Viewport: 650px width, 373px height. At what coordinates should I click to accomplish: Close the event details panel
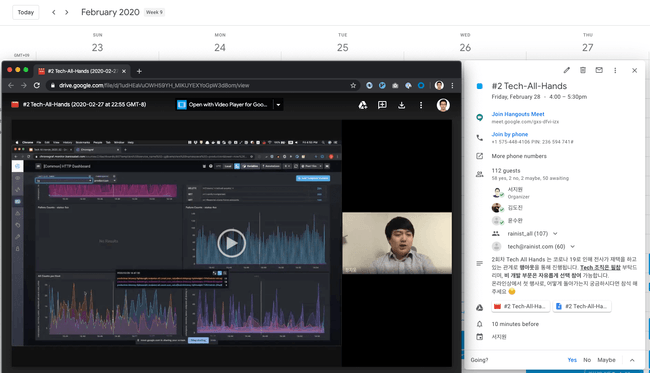[634, 70]
